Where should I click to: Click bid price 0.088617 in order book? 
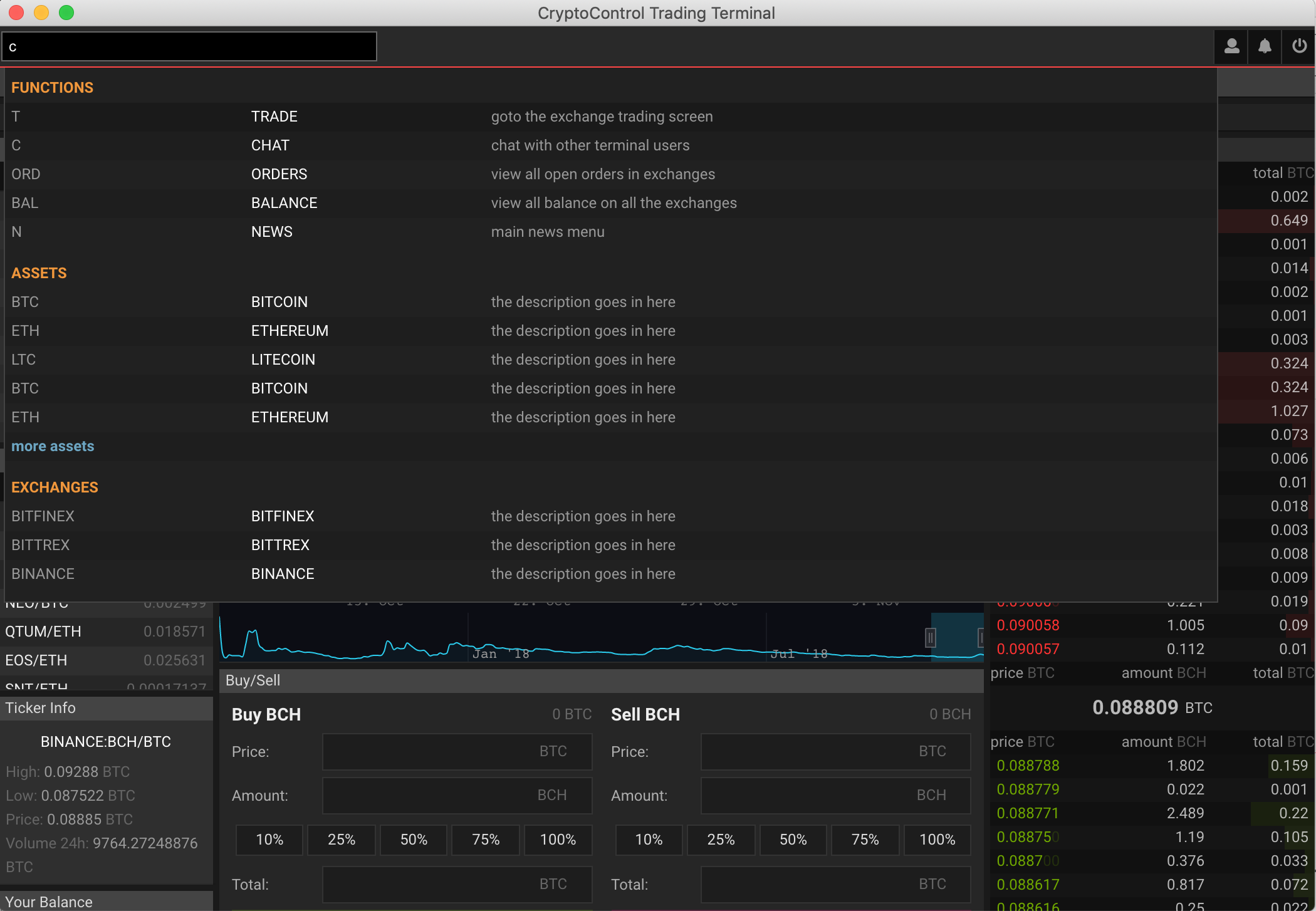pos(1028,885)
